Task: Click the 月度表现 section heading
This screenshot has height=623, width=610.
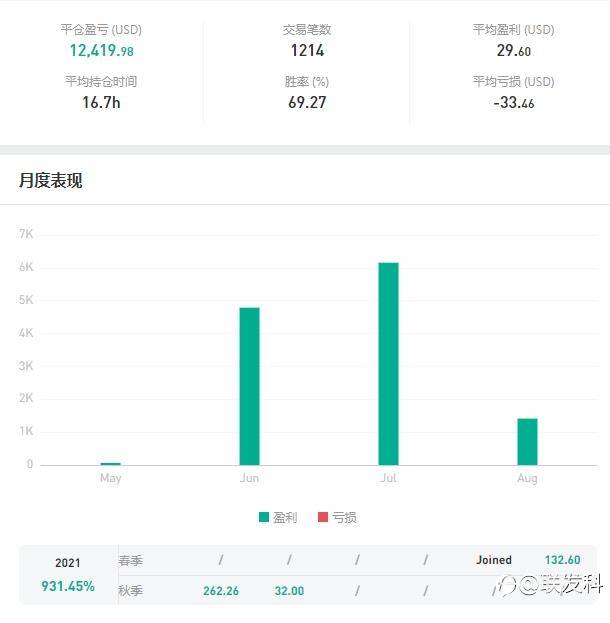Action: (51, 181)
